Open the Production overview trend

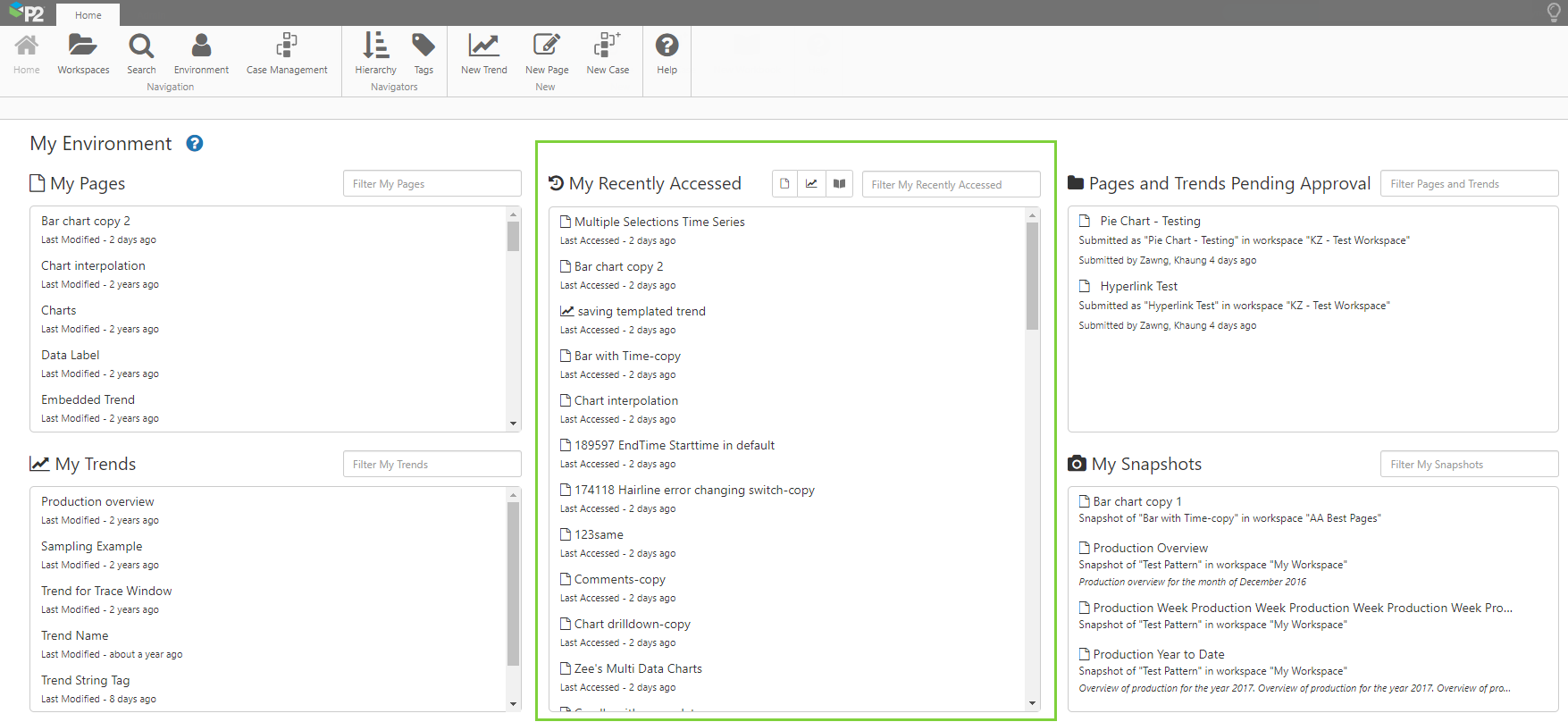(97, 501)
